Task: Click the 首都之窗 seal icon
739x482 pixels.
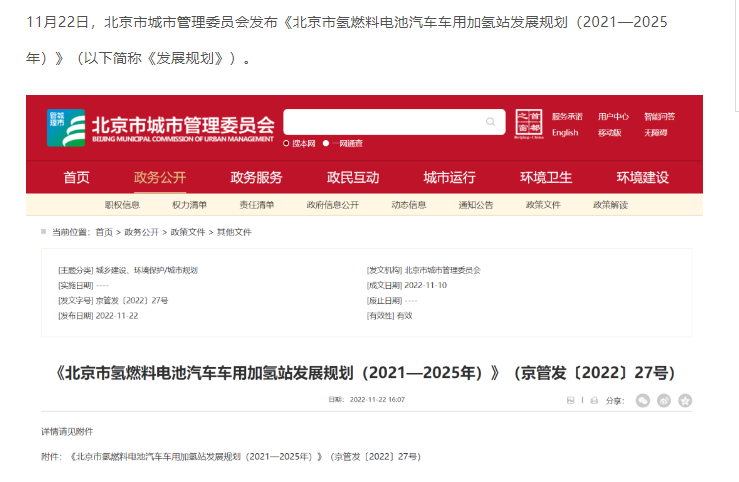Action: 527,123
